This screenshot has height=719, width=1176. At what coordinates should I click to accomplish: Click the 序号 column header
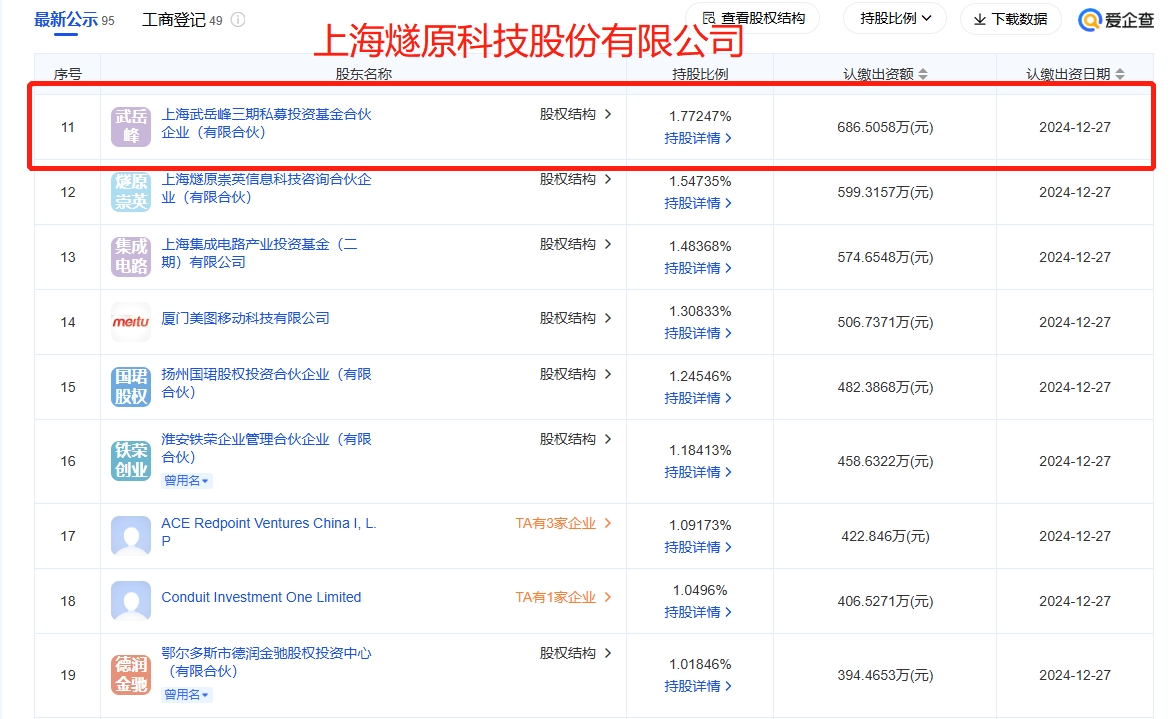68,74
